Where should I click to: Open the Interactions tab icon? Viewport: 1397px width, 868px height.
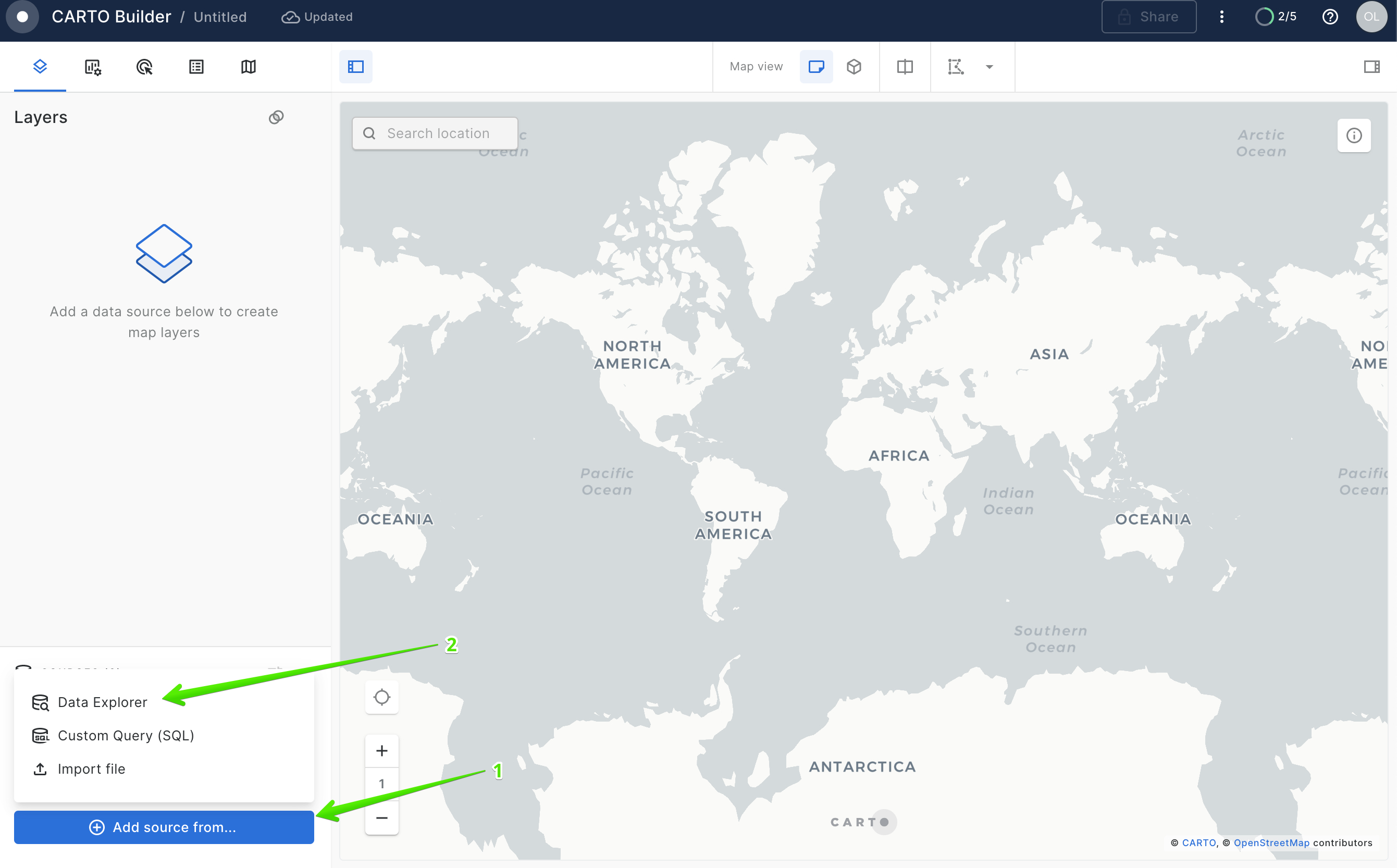point(144,67)
